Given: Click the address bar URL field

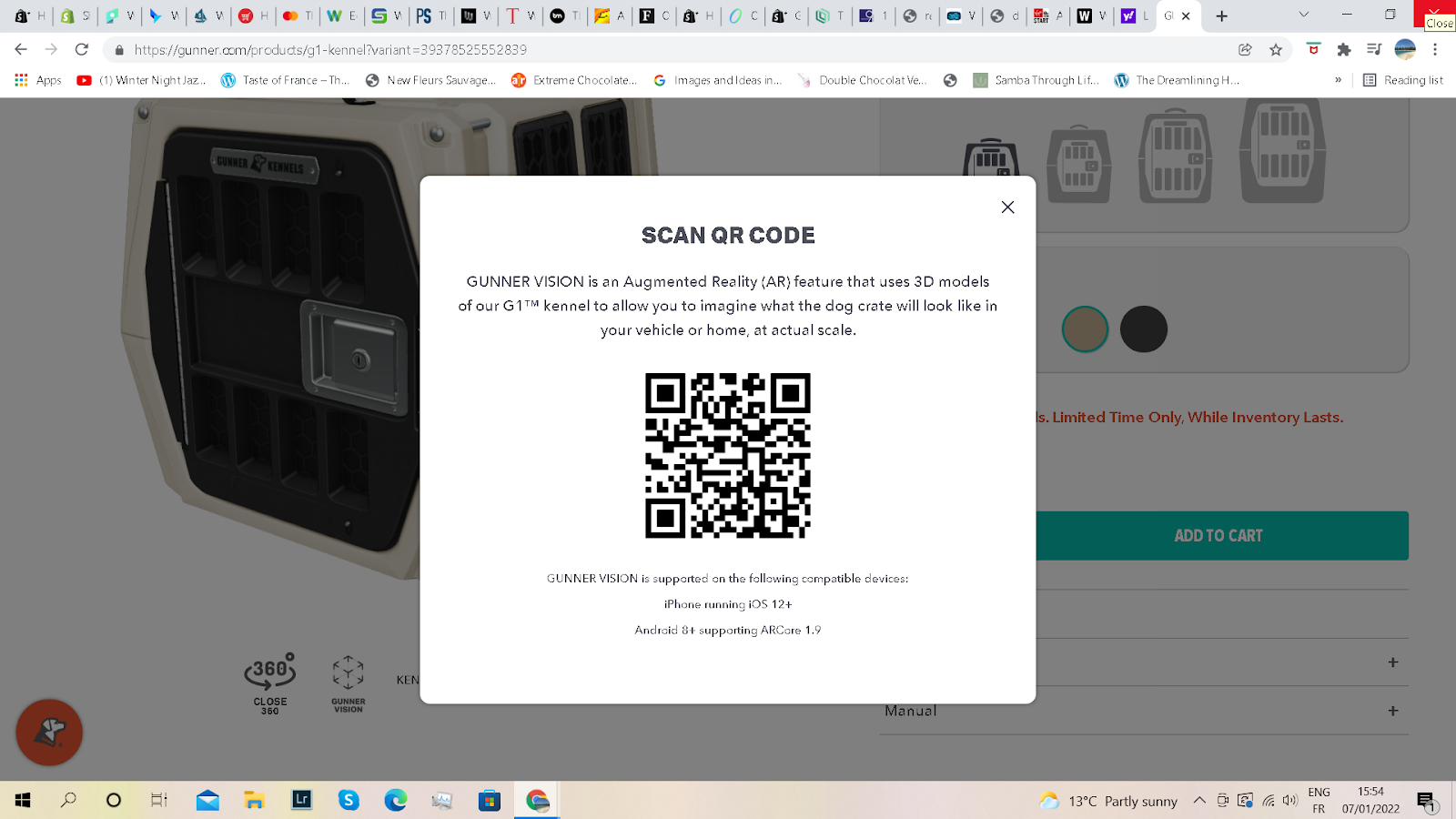Looking at the screenshot, I should pyautogui.click(x=673, y=50).
